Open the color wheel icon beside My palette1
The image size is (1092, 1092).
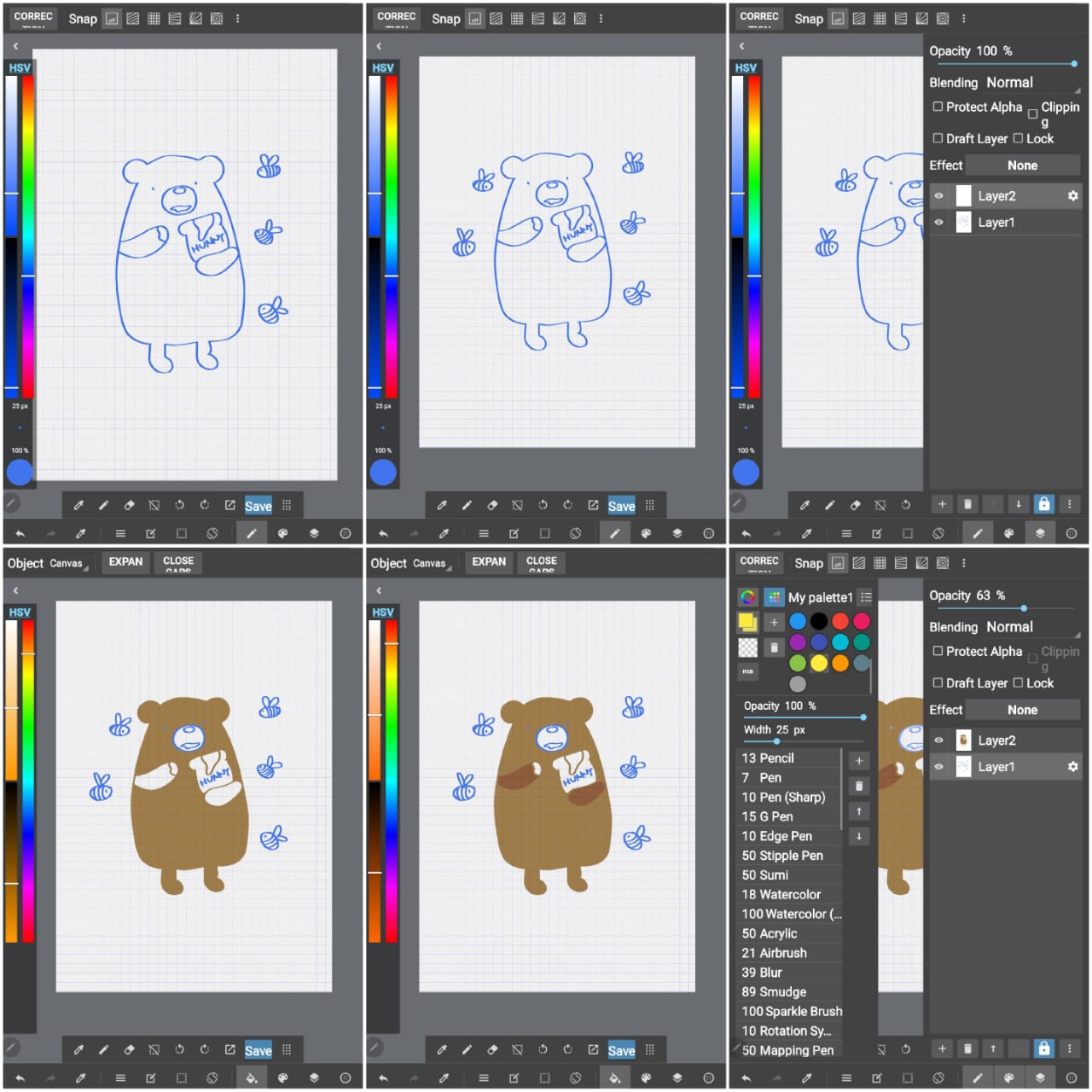[x=748, y=597]
